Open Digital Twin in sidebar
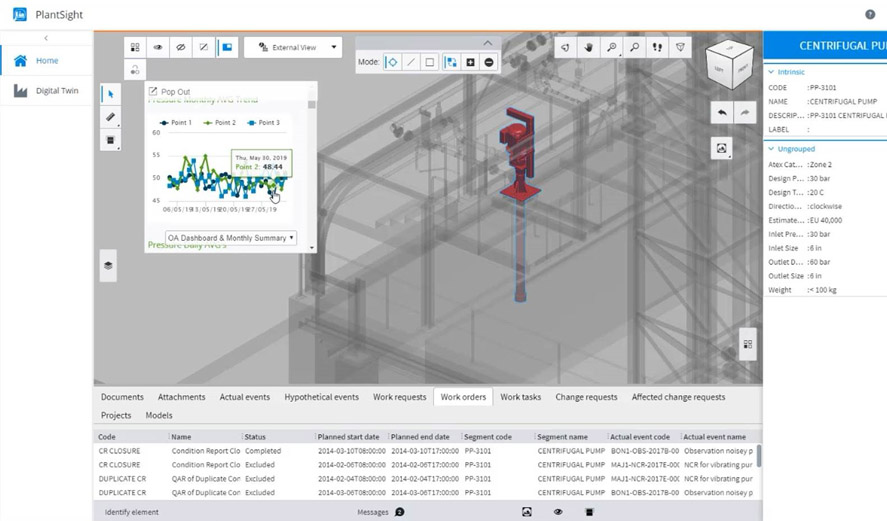Viewport: 887px width, 521px height. pos(46,91)
